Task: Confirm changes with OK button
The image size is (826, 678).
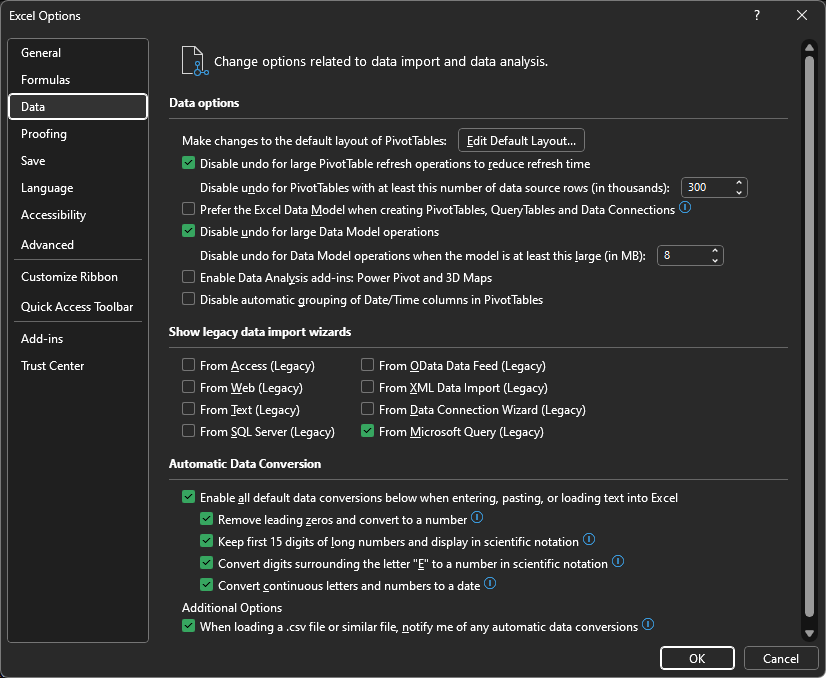Action: click(697, 659)
